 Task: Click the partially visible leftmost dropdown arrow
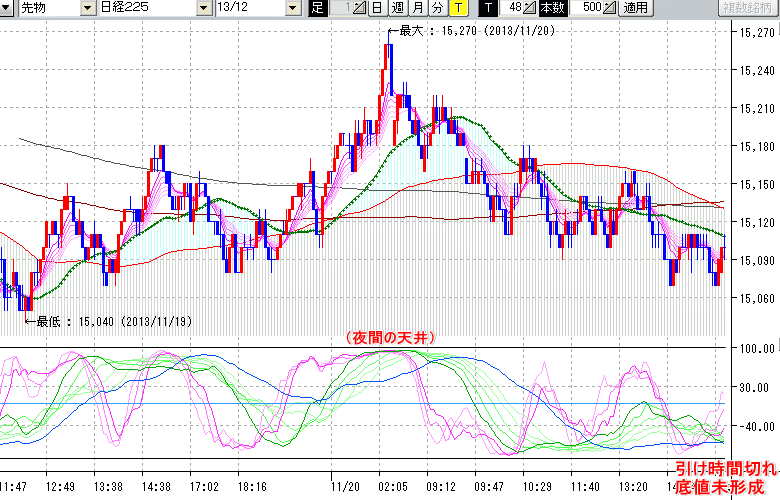click(x=5, y=9)
